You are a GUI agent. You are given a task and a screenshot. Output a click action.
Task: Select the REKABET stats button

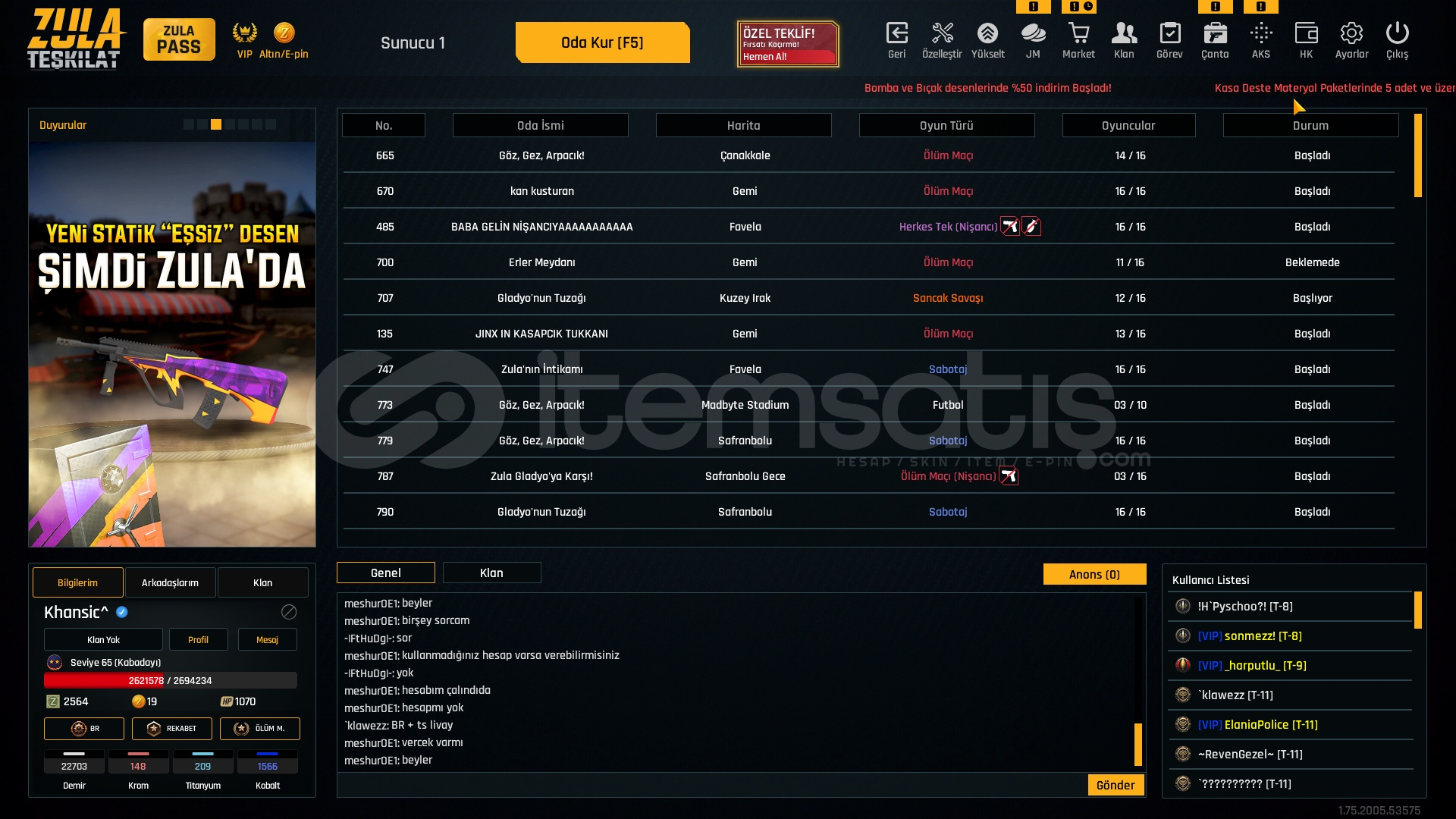[x=172, y=729]
